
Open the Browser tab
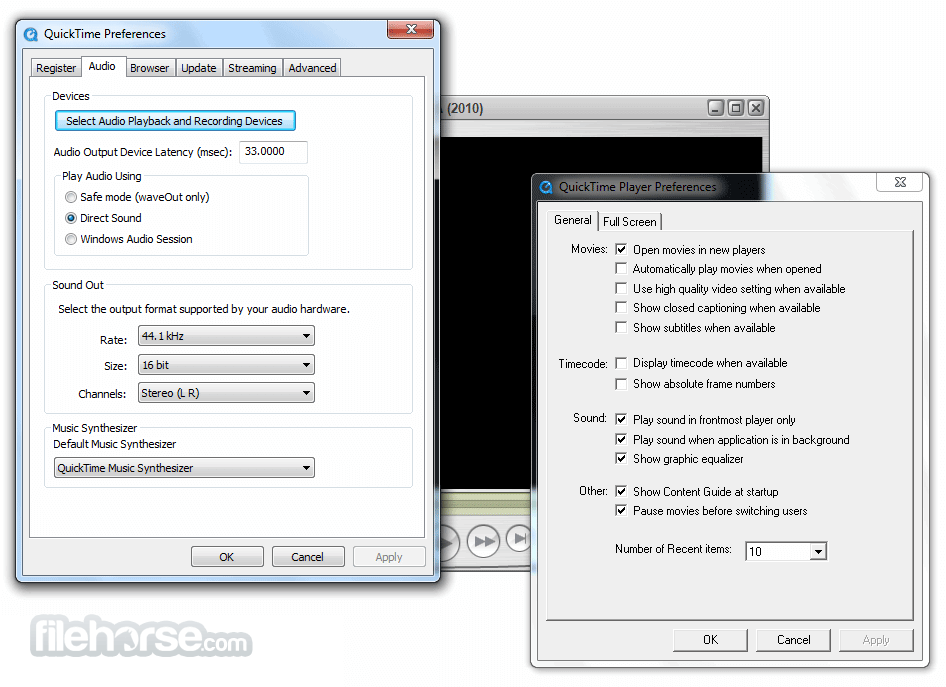[150, 68]
